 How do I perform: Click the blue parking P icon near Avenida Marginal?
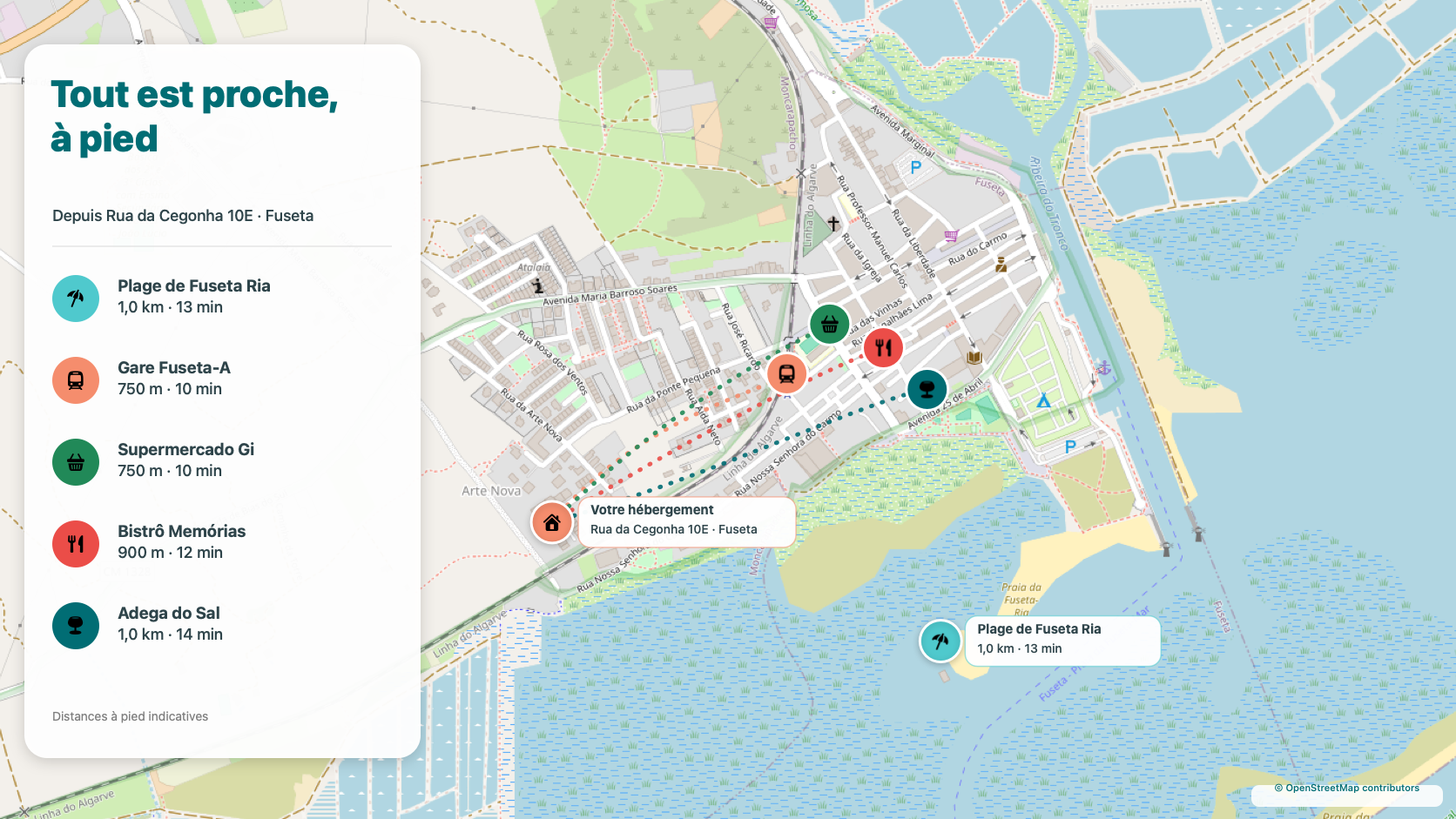pyautogui.click(x=915, y=167)
